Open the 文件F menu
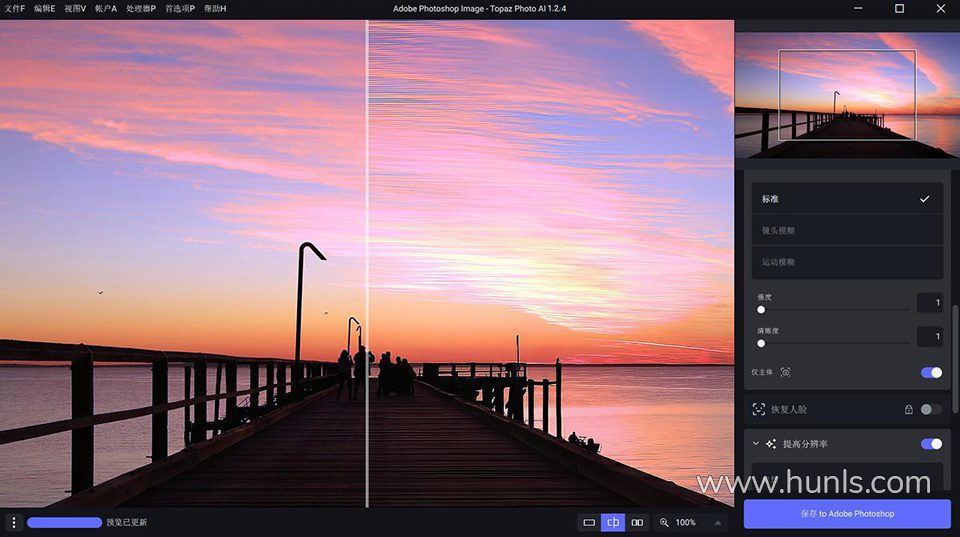 tap(14, 9)
